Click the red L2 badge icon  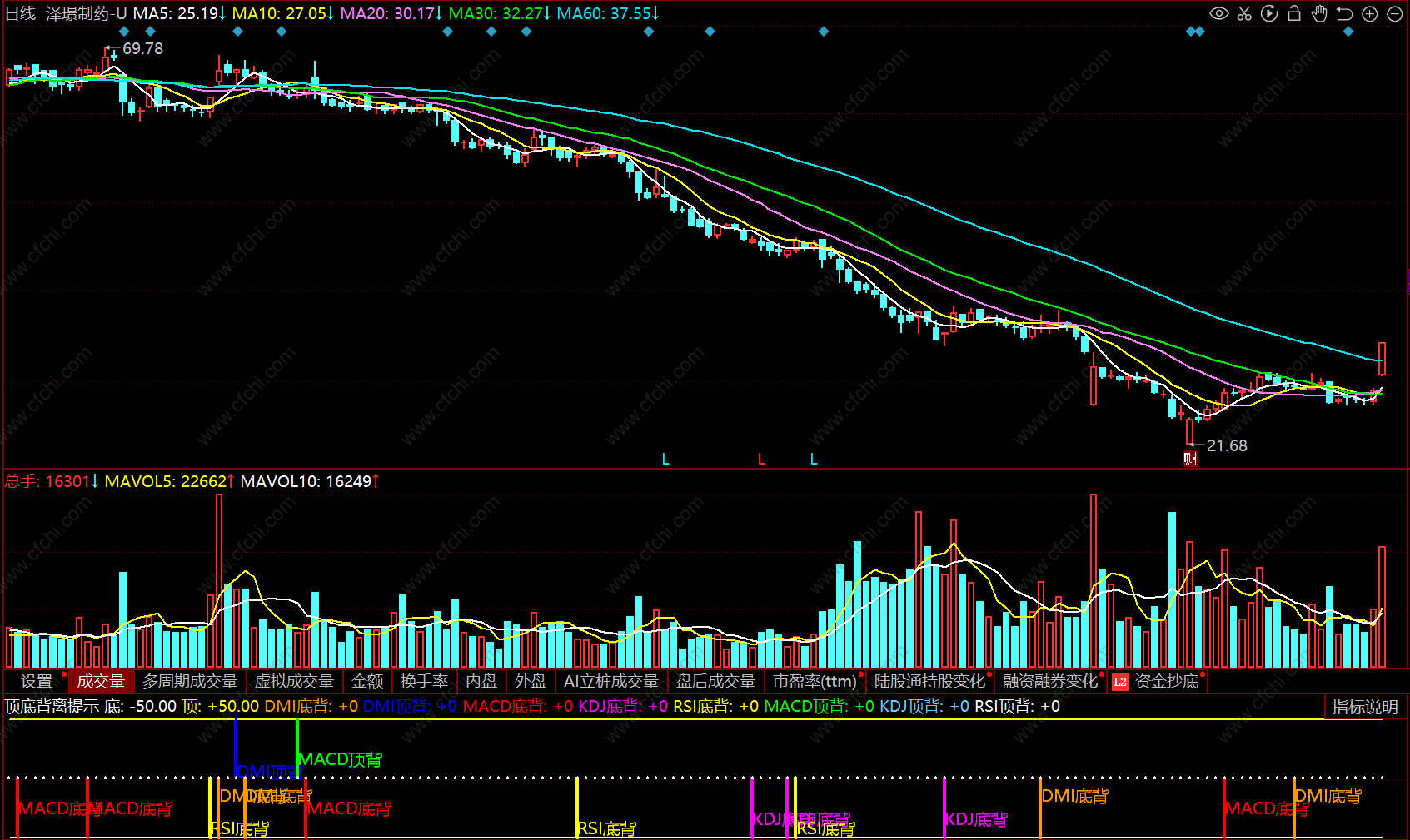click(x=1120, y=682)
